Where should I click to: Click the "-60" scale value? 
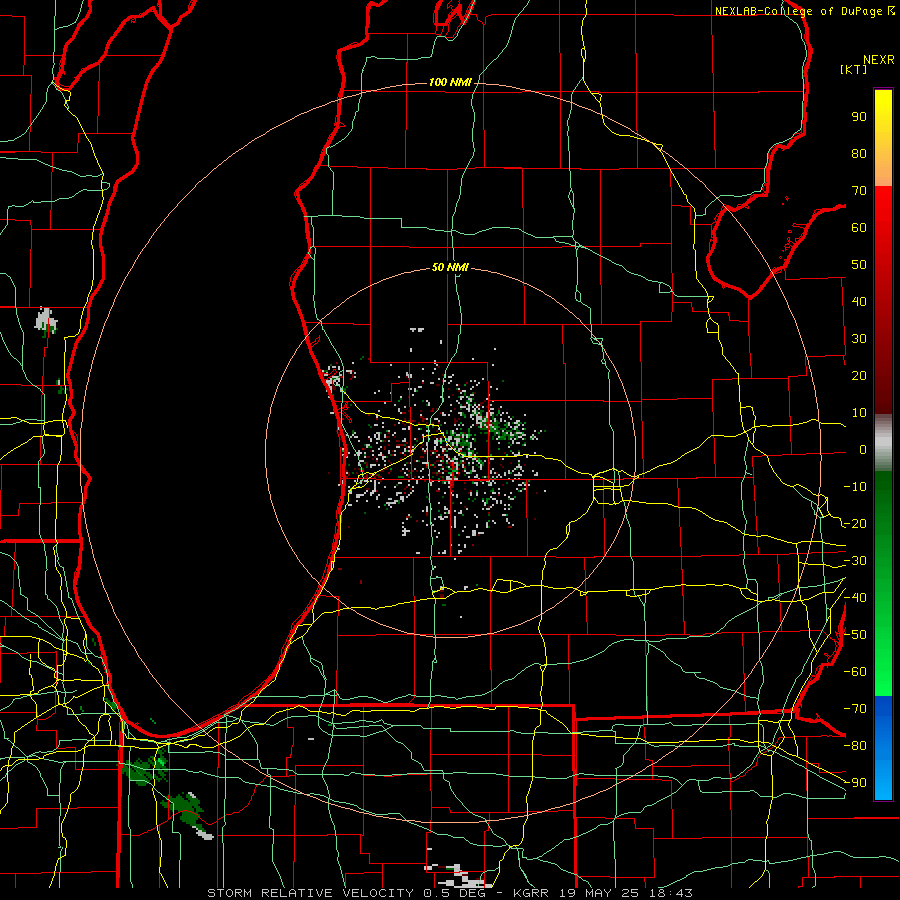tap(855, 672)
